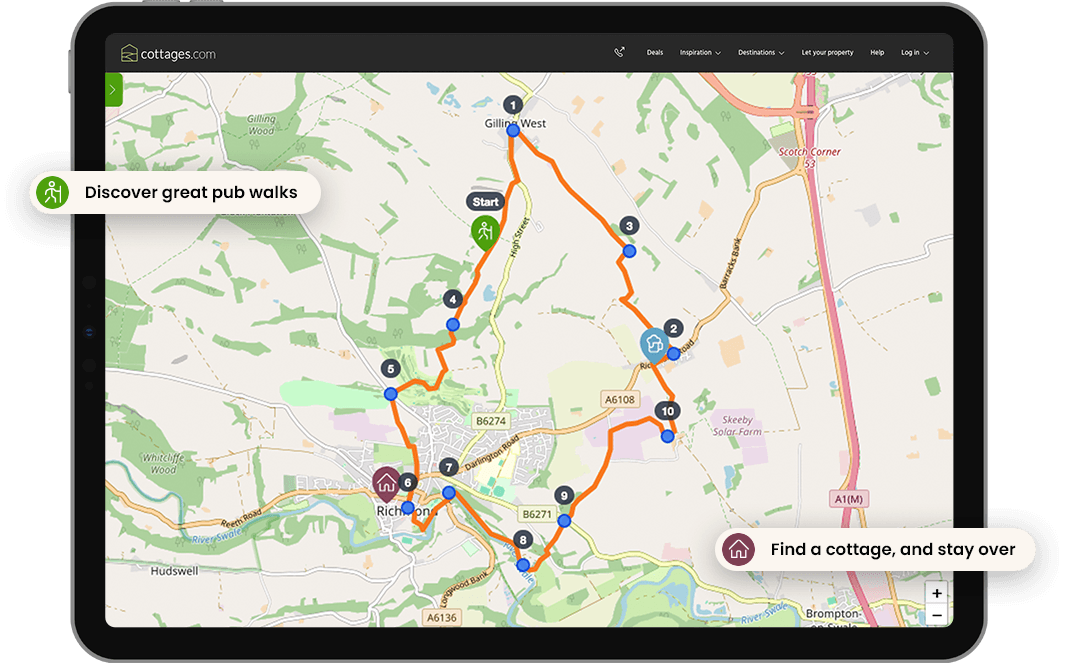1065x663 pixels.
Task: Select route waypoint marker 4
Action: click(452, 299)
